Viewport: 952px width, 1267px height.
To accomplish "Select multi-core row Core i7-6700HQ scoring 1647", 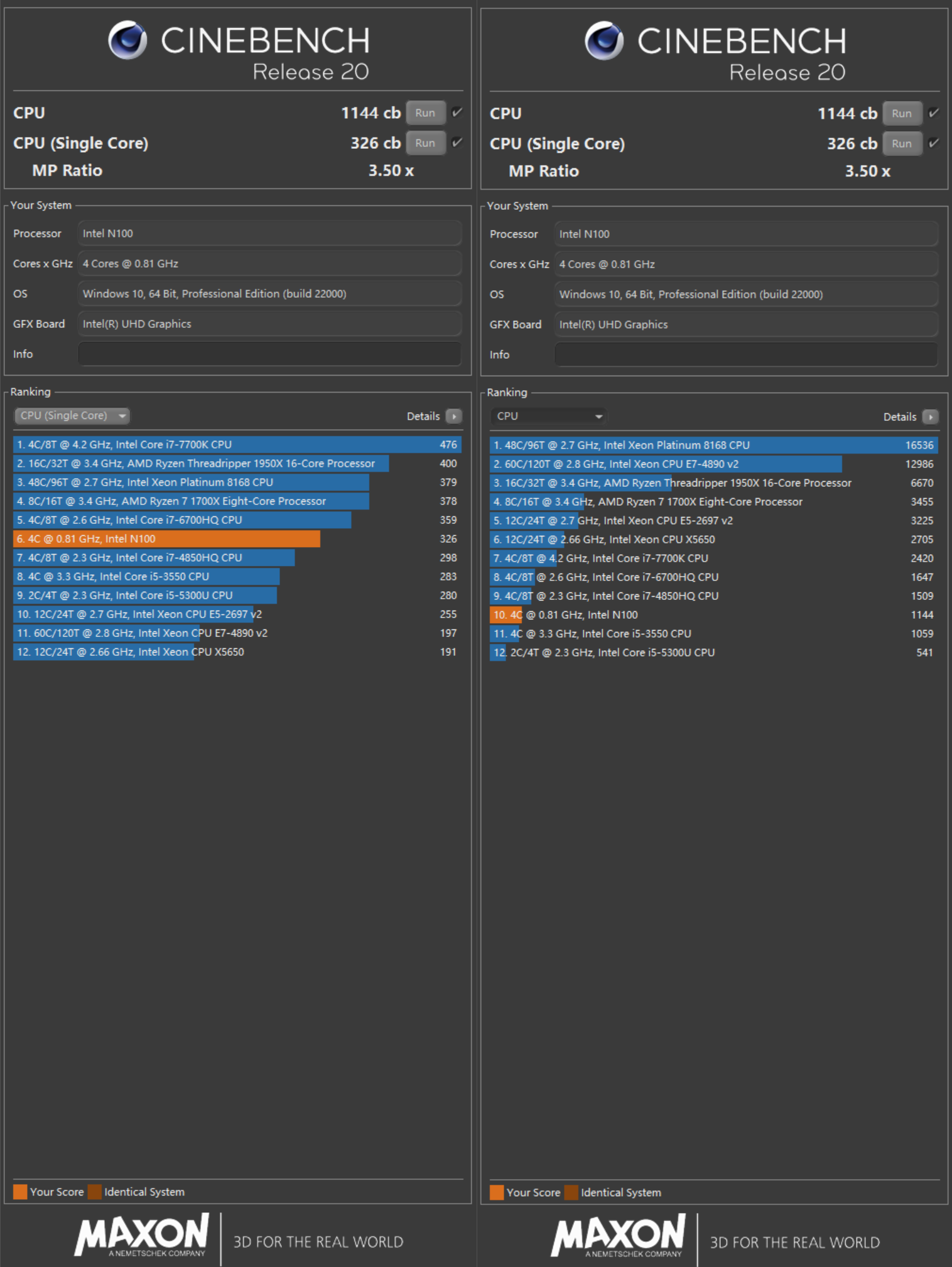I will click(714, 577).
